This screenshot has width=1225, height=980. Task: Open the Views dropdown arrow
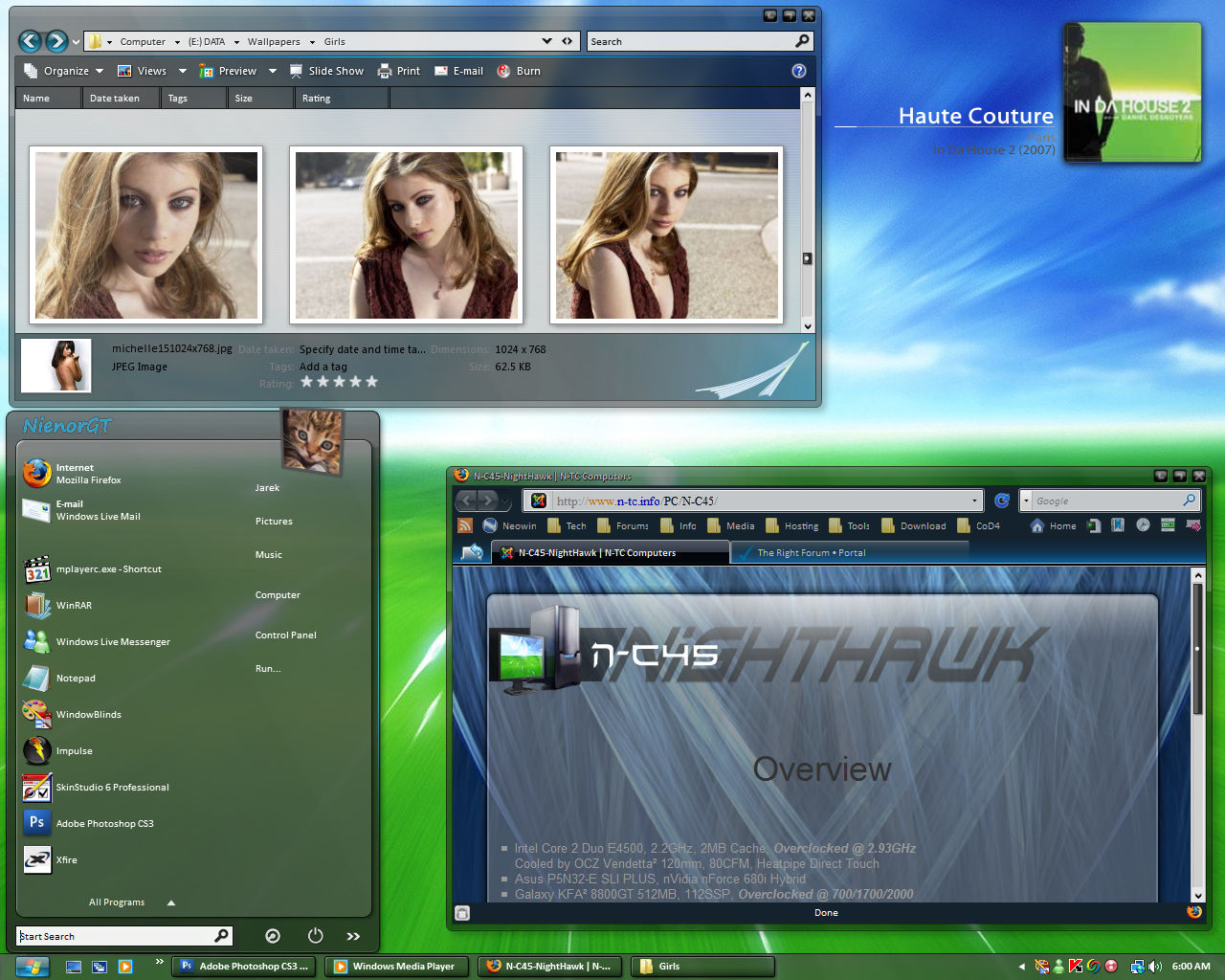coord(182,71)
